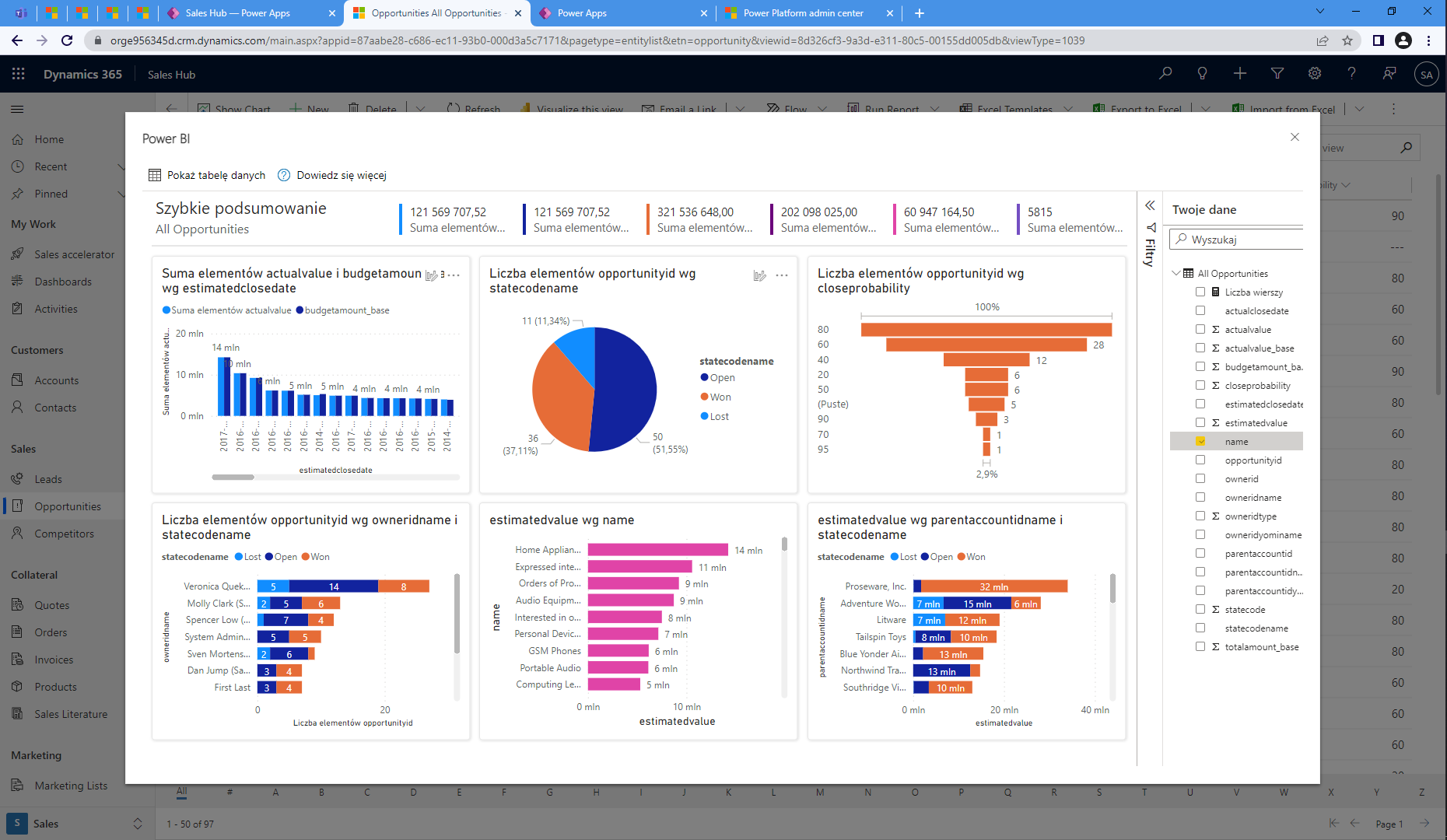Click the Open legend swatch in pie chart
Image resolution: width=1447 pixels, height=840 pixels.
click(704, 377)
